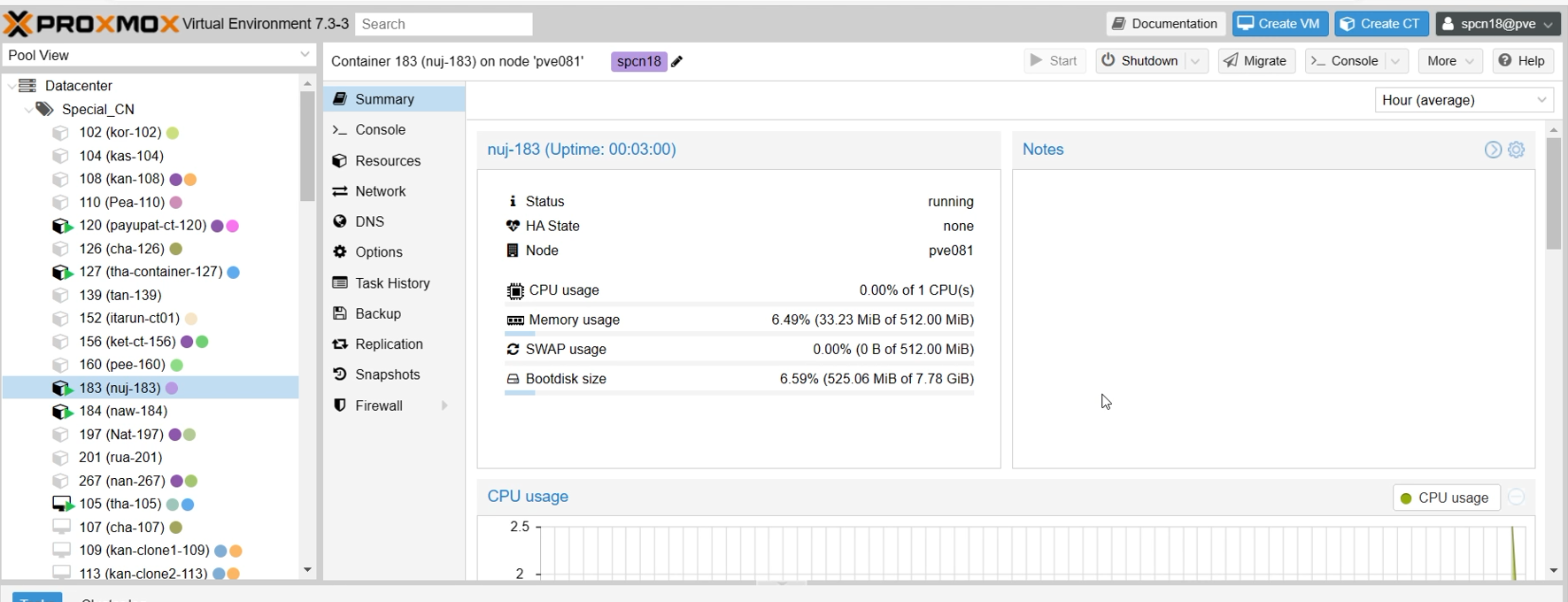This screenshot has width=1568, height=602.
Task: Click the resource tree scrollbar thumb
Action: 307,146
